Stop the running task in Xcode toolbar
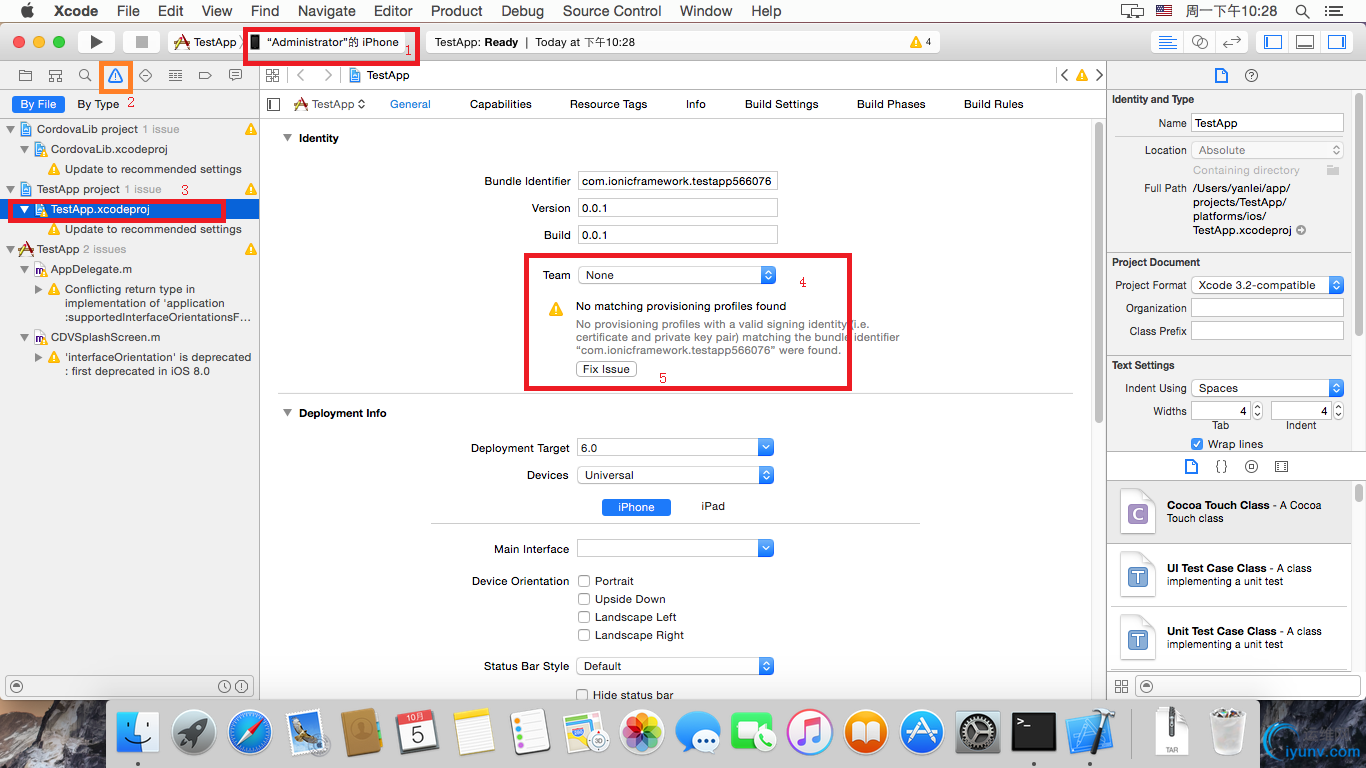Viewport: 1366px width, 768px height. 141,42
